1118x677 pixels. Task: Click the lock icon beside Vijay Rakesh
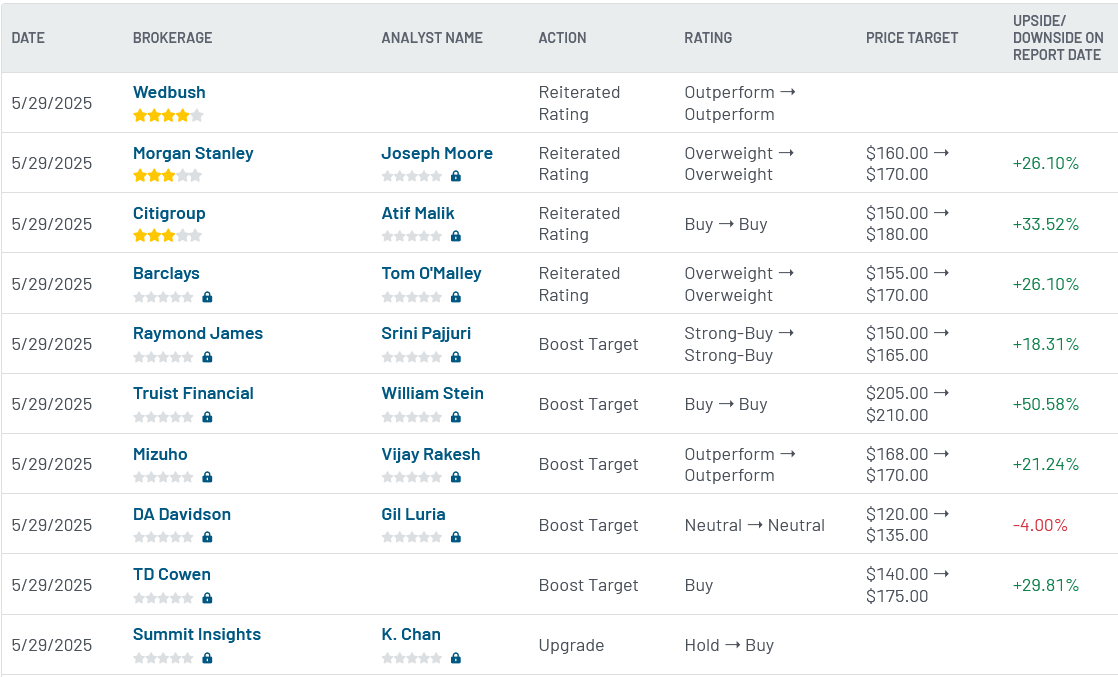pos(456,477)
